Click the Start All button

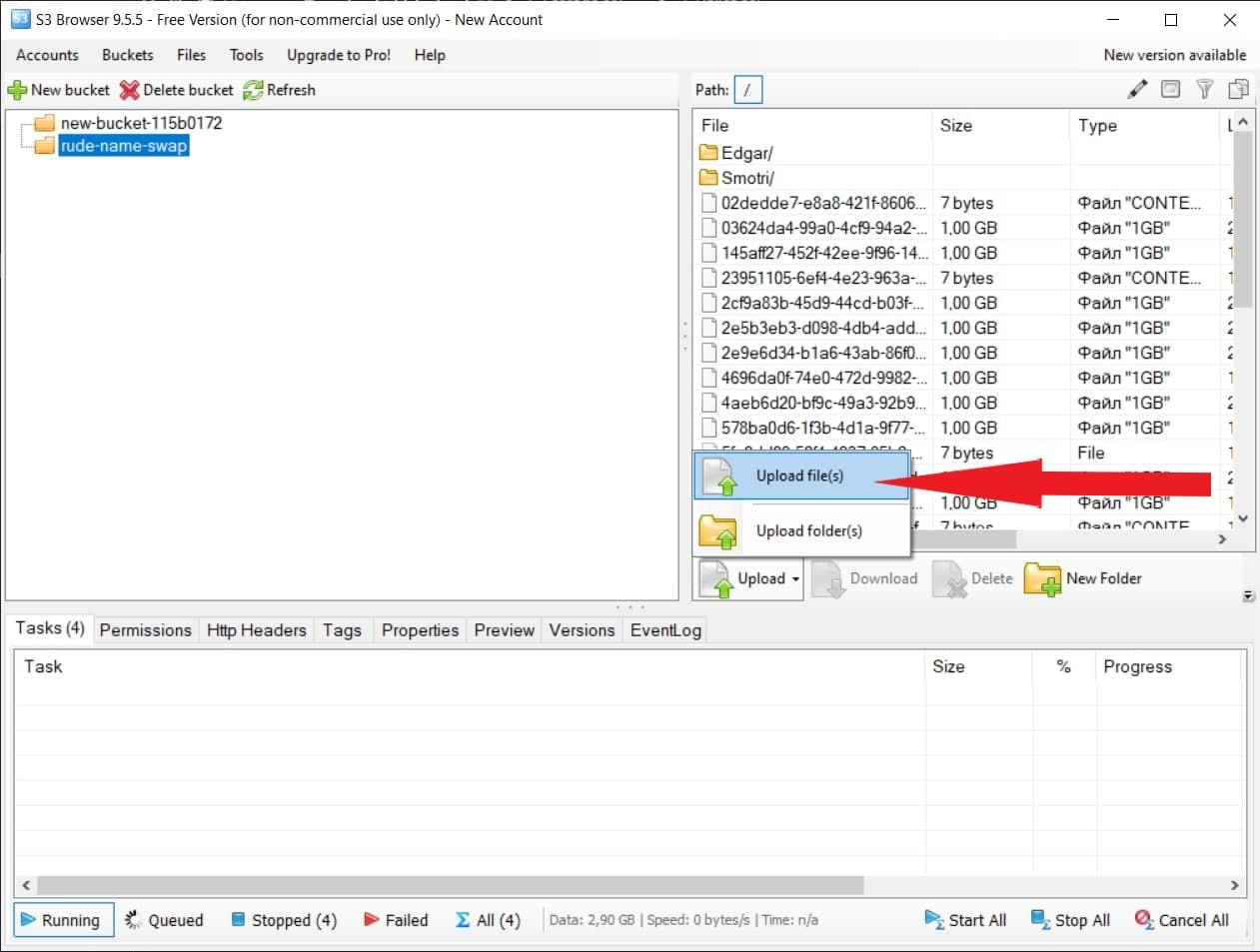click(965, 920)
